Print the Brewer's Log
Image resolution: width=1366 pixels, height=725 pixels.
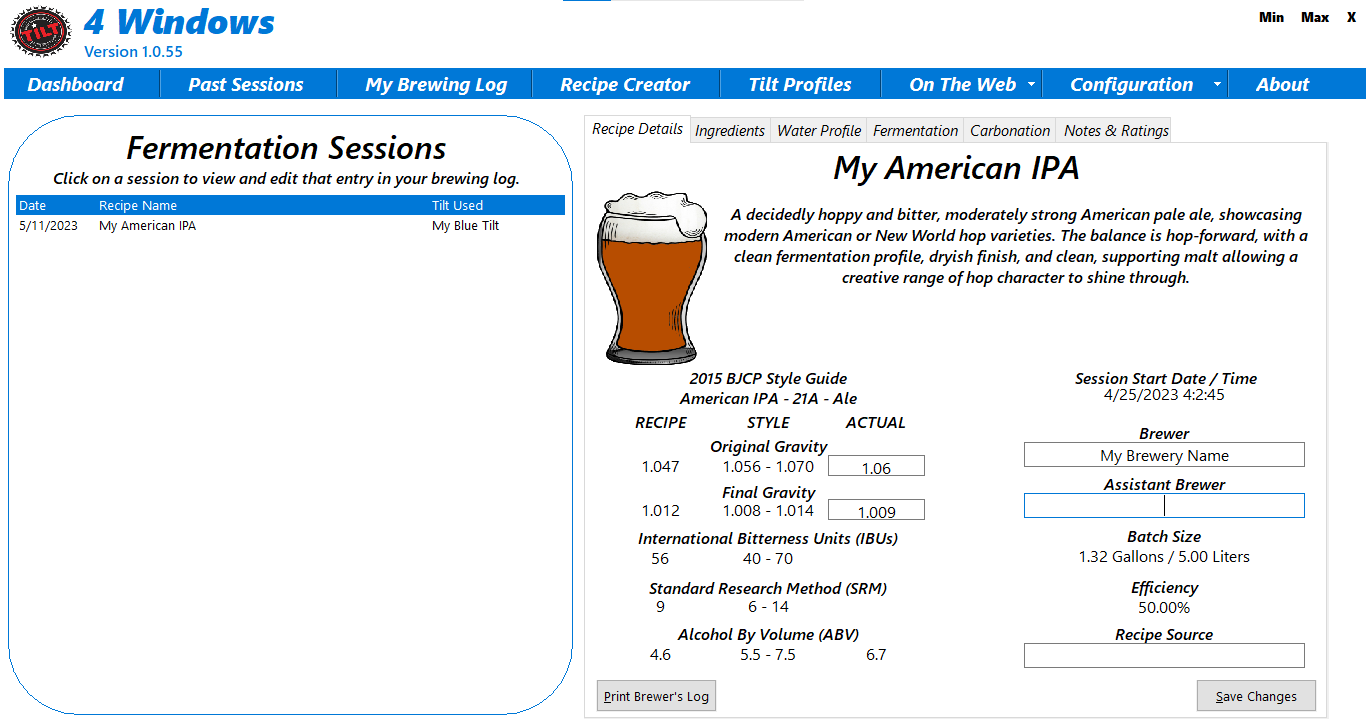tap(656, 695)
